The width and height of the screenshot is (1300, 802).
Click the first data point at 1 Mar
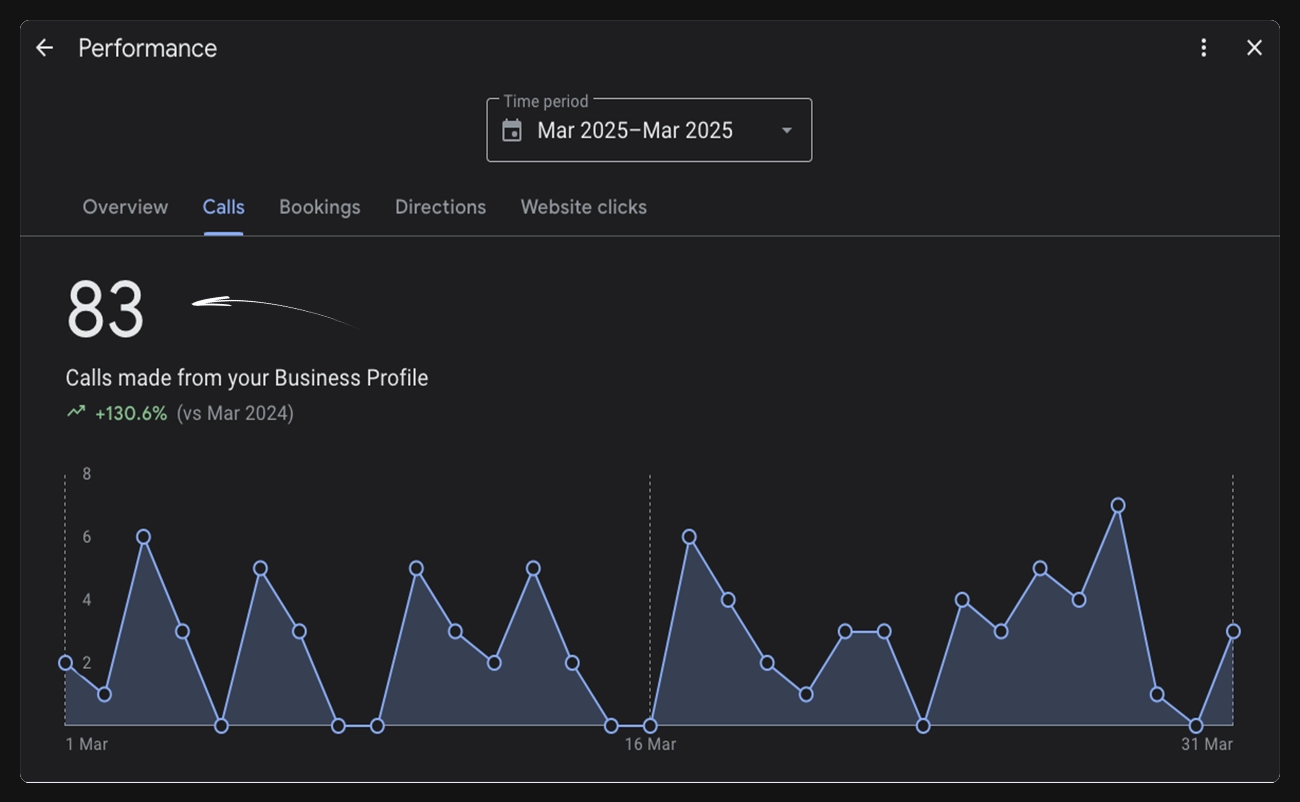[66, 663]
